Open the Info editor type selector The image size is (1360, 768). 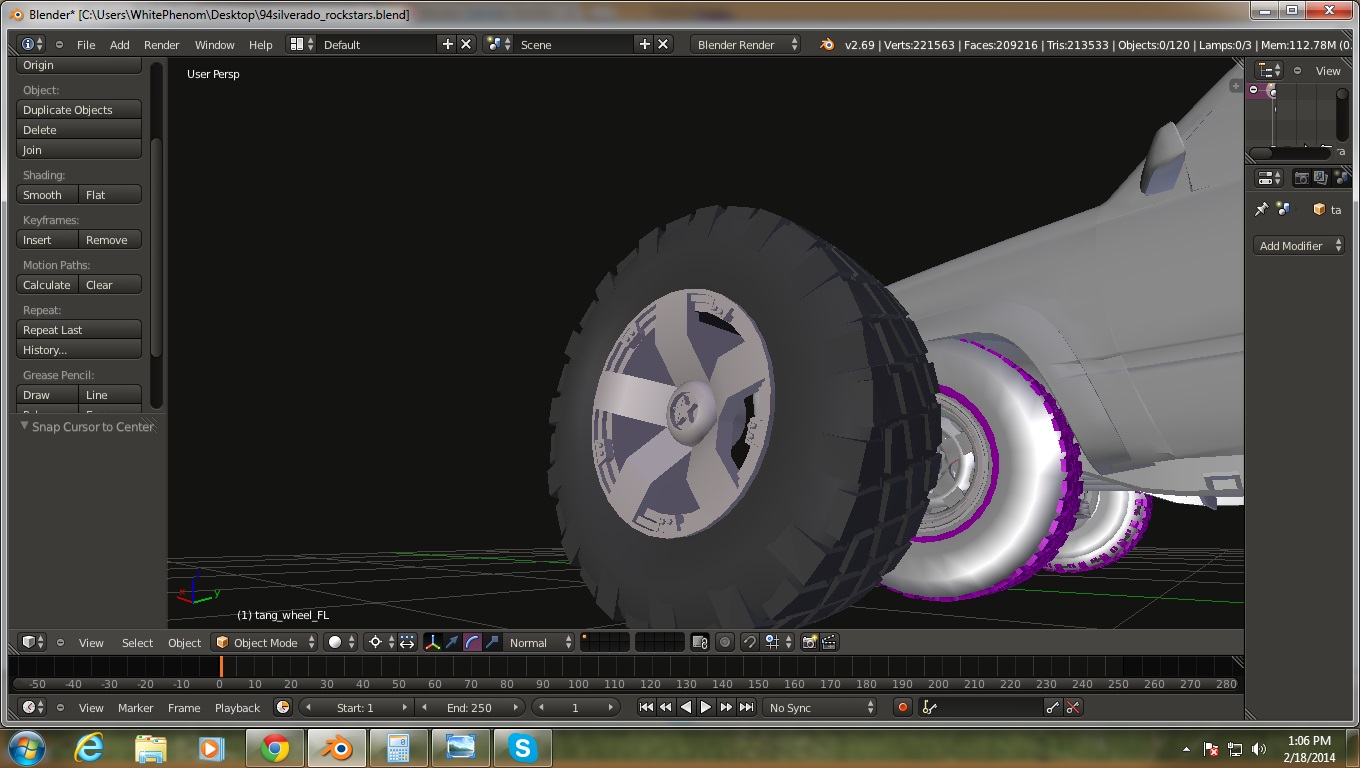point(32,44)
